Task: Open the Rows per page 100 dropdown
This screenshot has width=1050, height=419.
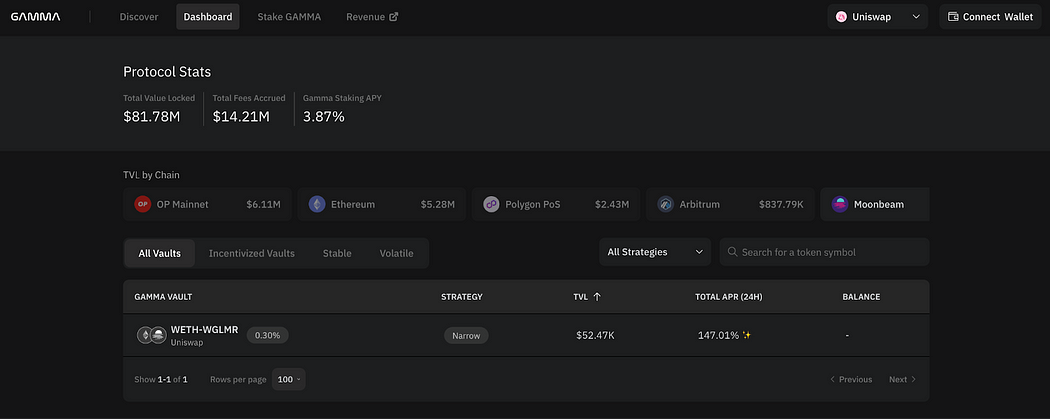Action: click(x=289, y=380)
